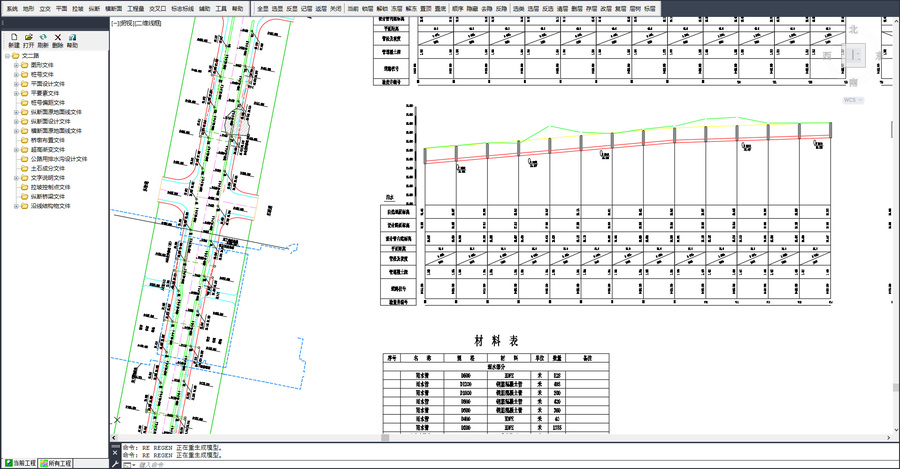The height and width of the screenshot is (469, 900).
Task: Click 选显 layer toolbar button
Action: [x=277, y=9]
